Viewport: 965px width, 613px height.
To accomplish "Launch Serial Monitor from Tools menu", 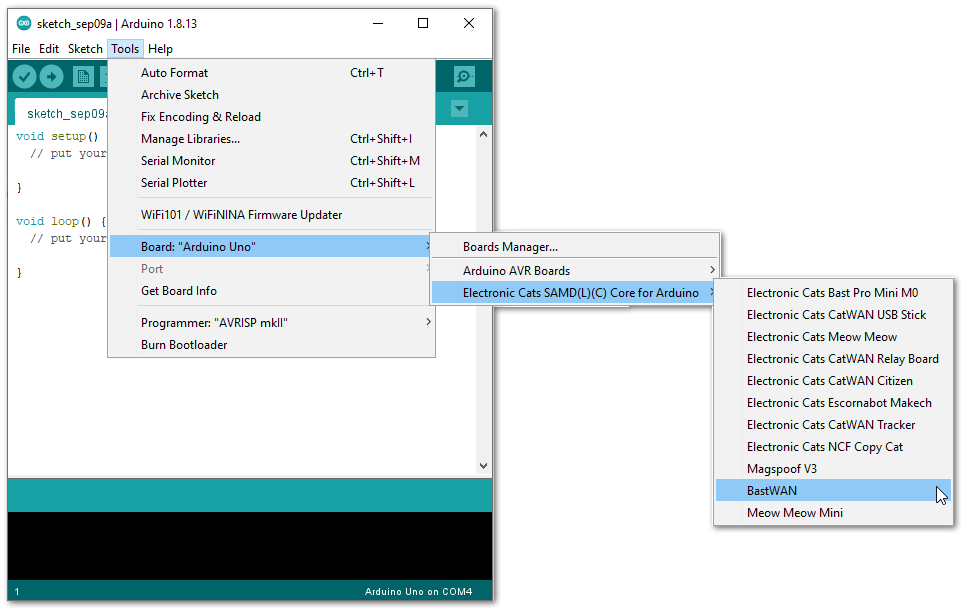I will (x=271, y=161).
